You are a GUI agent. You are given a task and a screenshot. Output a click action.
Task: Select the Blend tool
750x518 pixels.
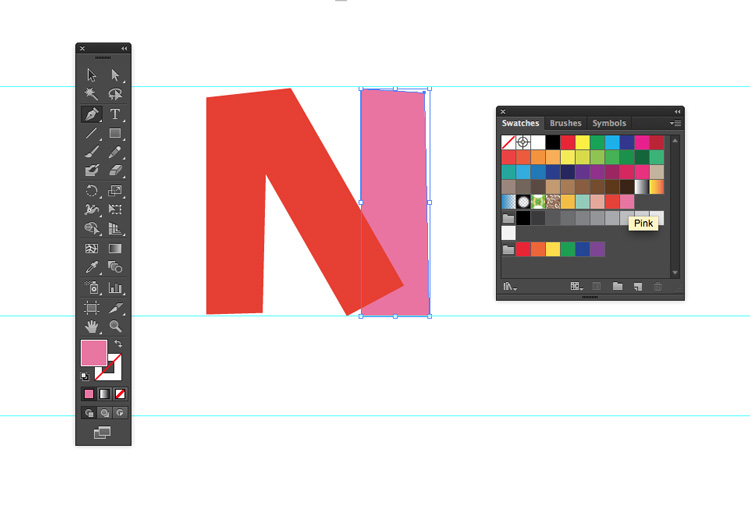tap(115, 267)
